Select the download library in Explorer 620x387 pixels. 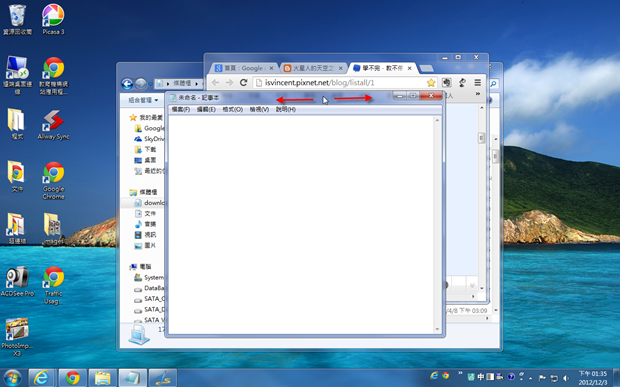(149, 203)
